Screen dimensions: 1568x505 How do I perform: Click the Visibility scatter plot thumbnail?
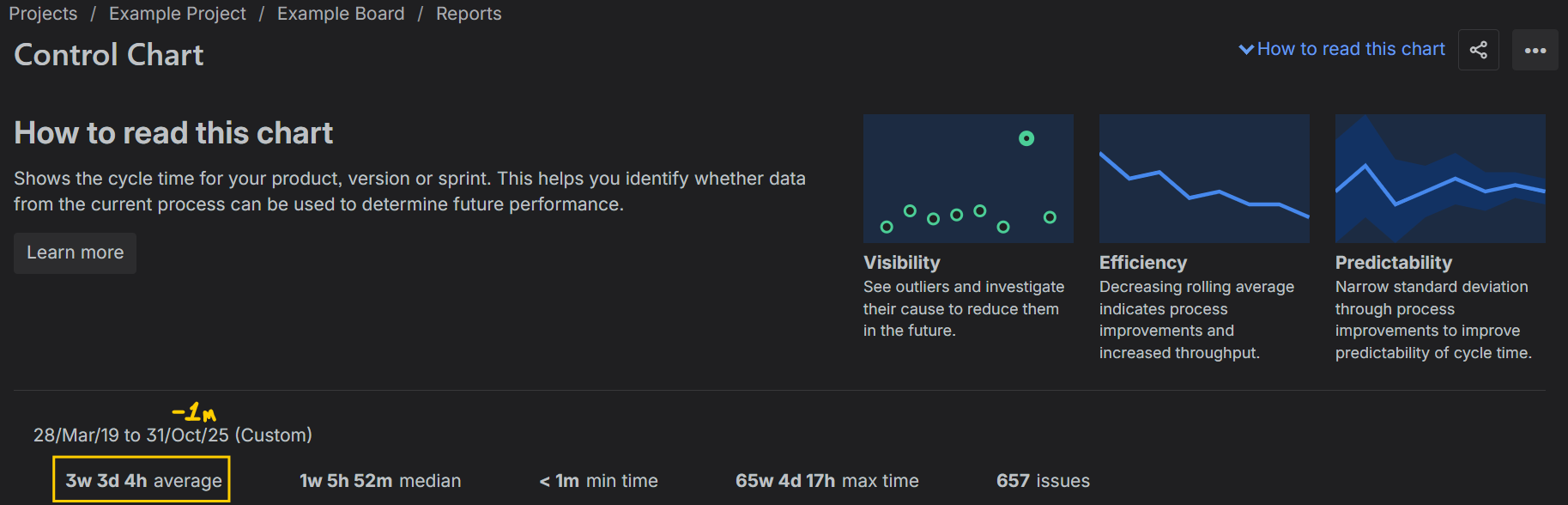(x=968, y=179)
